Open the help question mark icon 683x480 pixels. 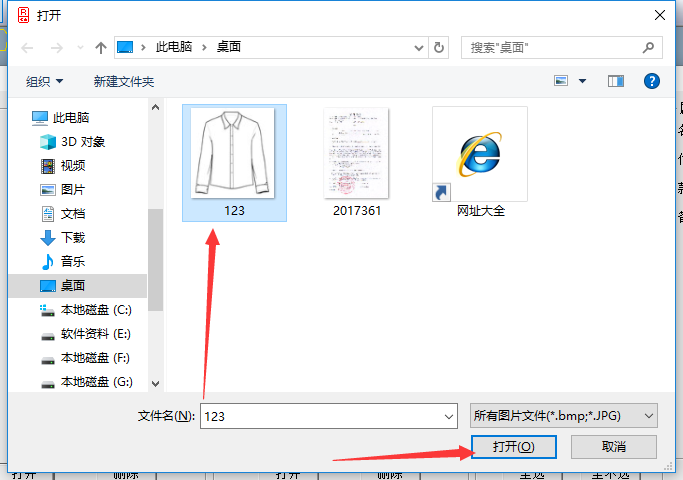[652, 81]
